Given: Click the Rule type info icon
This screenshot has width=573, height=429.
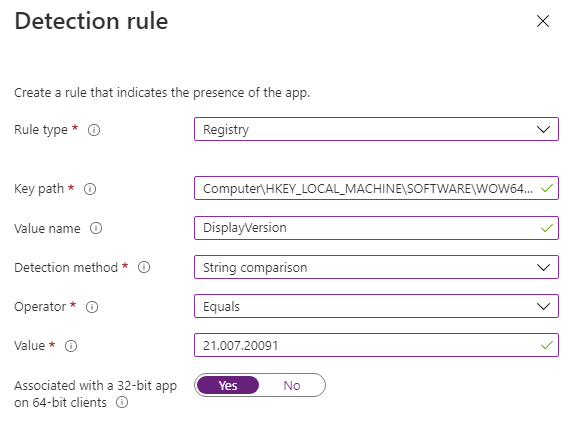Looking at the screenshot, I should pyautogui.click(x=94, y=130).
